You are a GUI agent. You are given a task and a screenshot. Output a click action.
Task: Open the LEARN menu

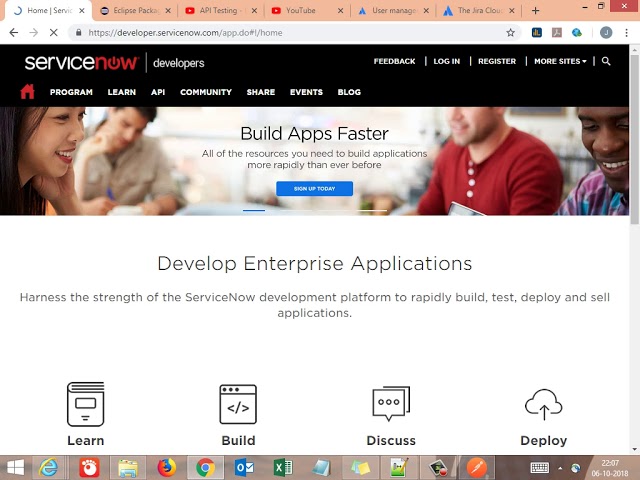pos(122,92)
